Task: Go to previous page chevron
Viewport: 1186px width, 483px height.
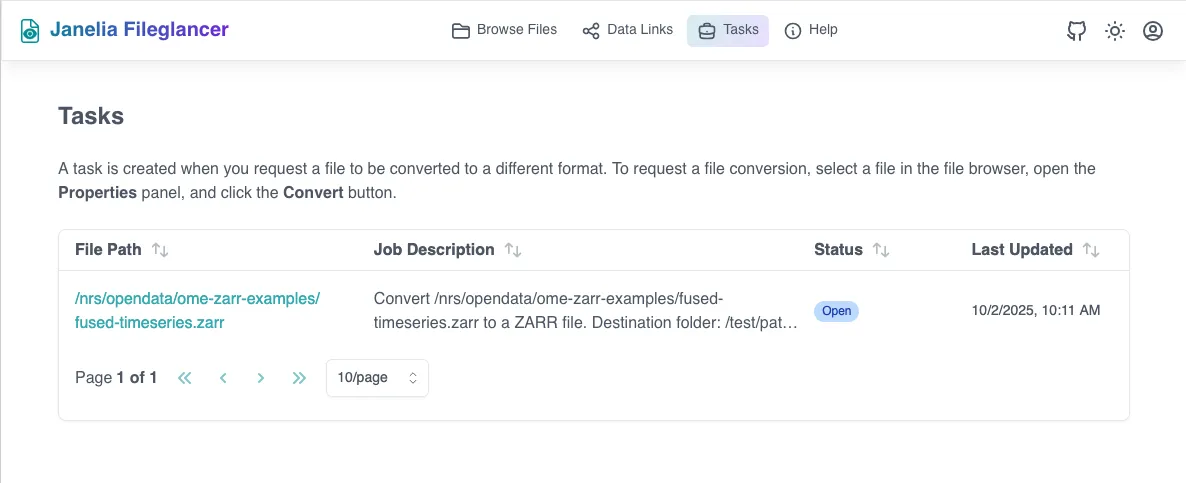Action: (223, 378)
